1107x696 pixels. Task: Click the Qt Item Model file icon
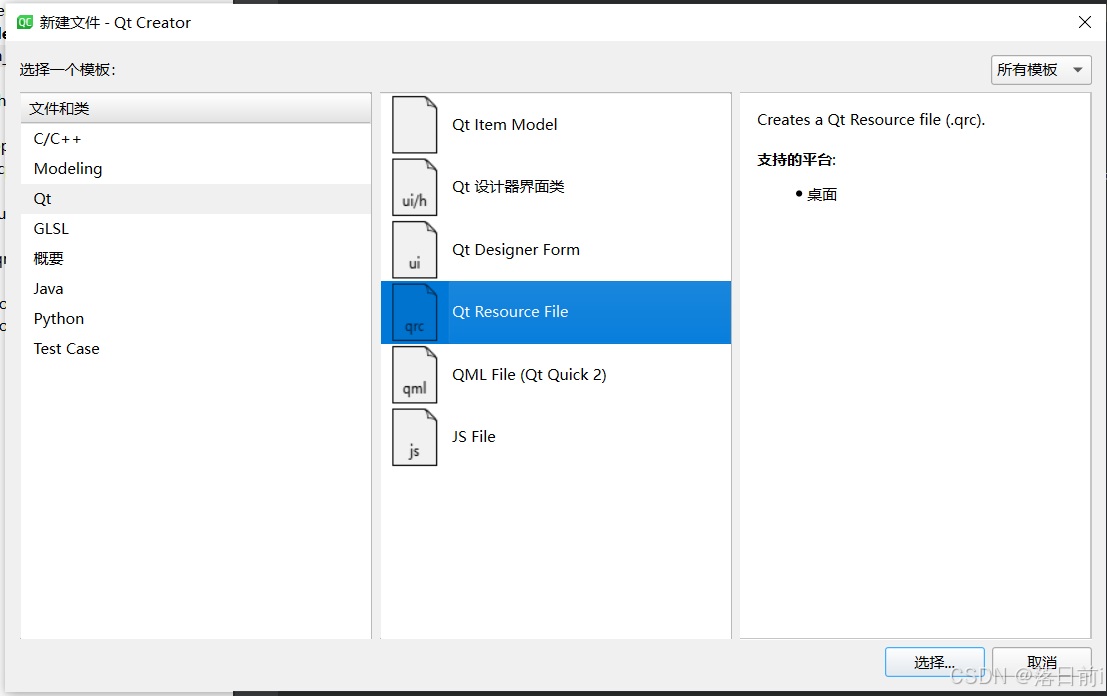coord(414,125)
